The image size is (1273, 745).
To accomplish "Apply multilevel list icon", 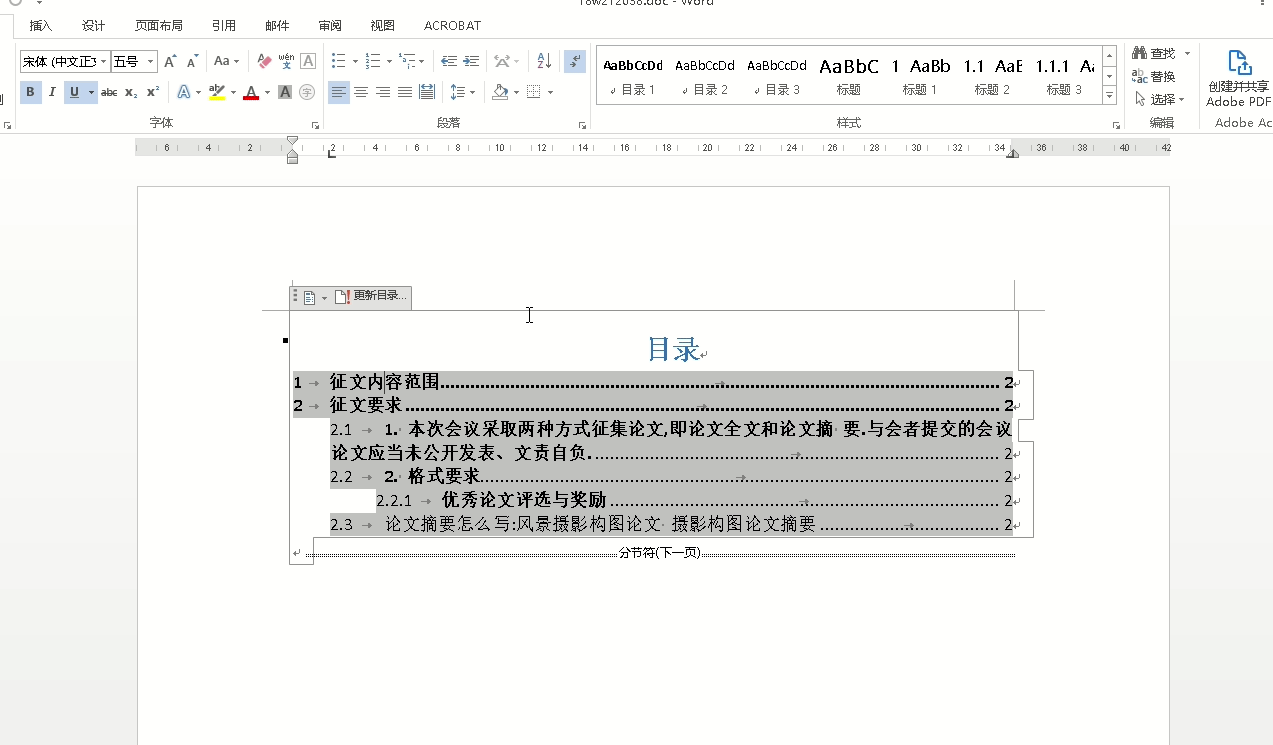I will click(406, 62).
